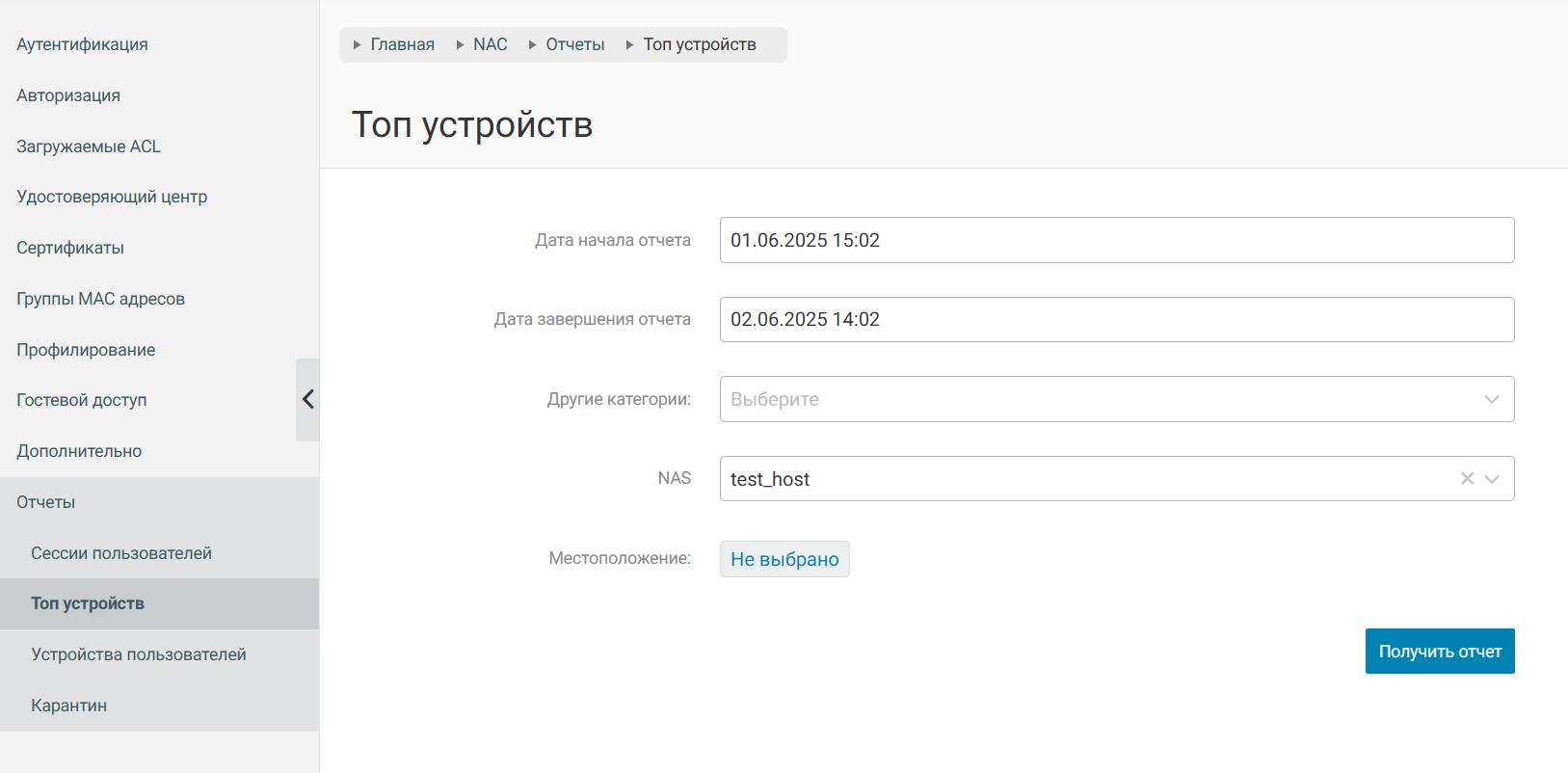Collapse the sidebar with the left chevron
Image resolution: width=1568 pixels, height=773 pixels.
coord(307,399)
